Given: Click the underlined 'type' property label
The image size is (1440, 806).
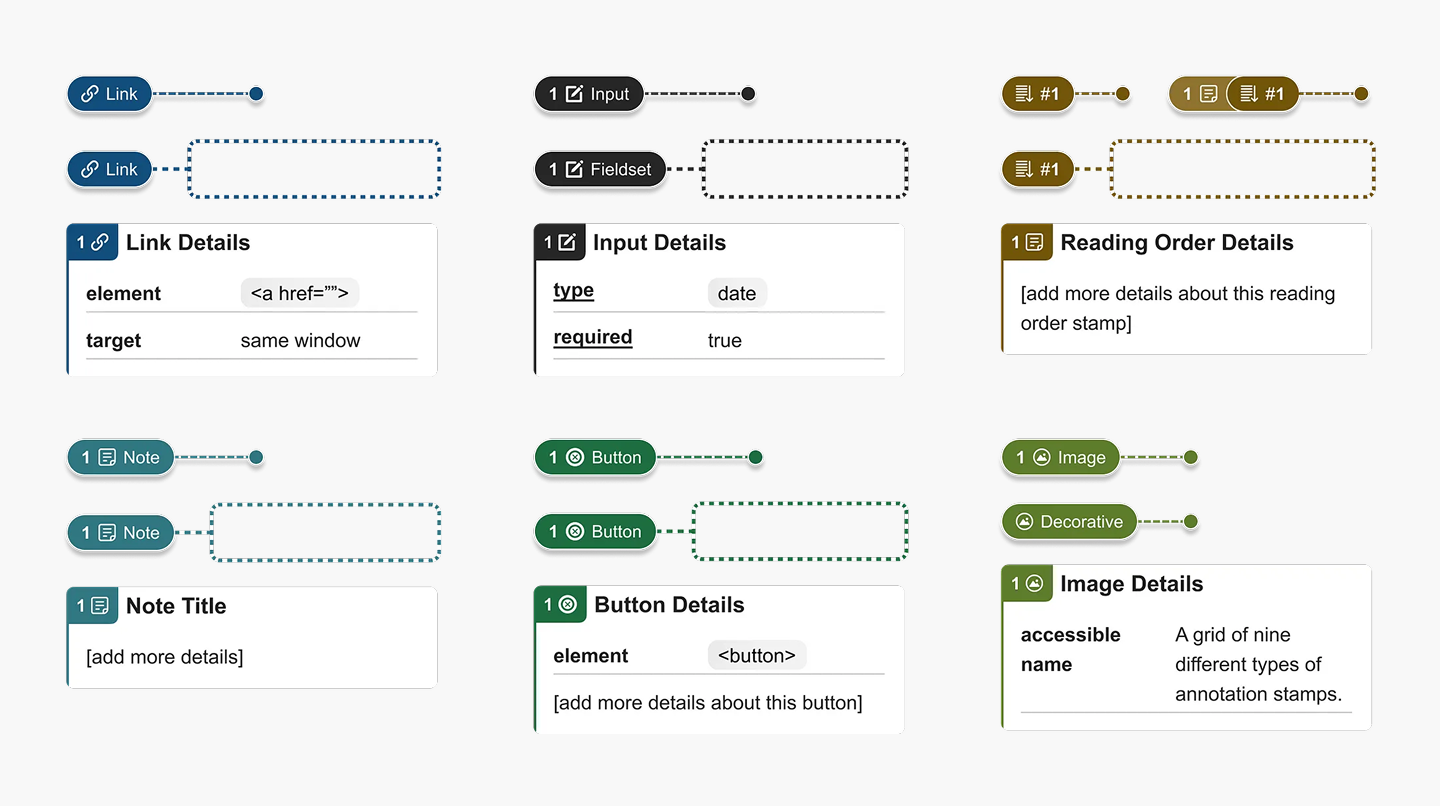Looking at the screenshot, I should pyautogui.click(x=574, y=290).
